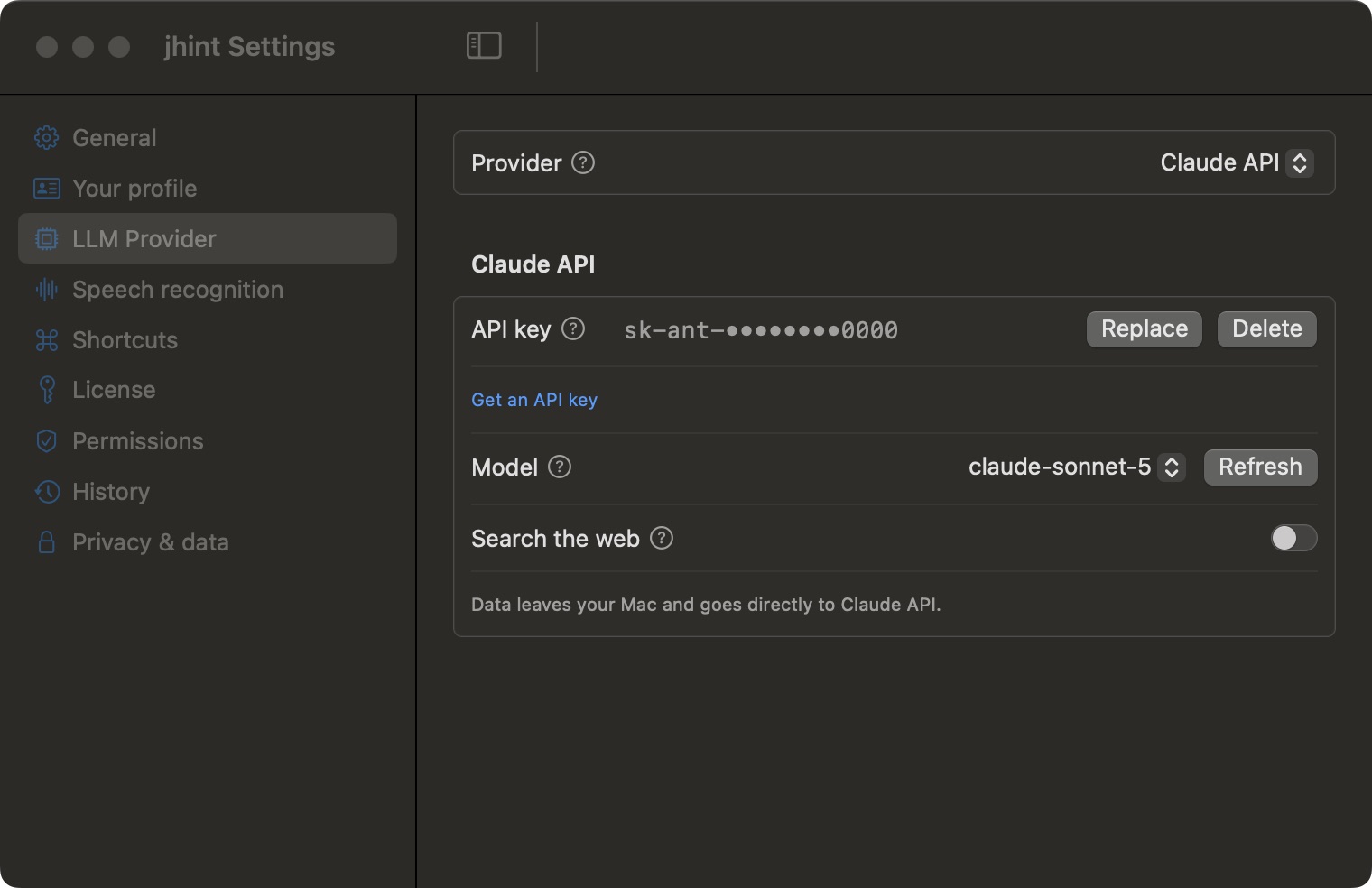Click the 'Search the web' row label
This screenshot has height=888, width=1372.
(x=555, y=539)
